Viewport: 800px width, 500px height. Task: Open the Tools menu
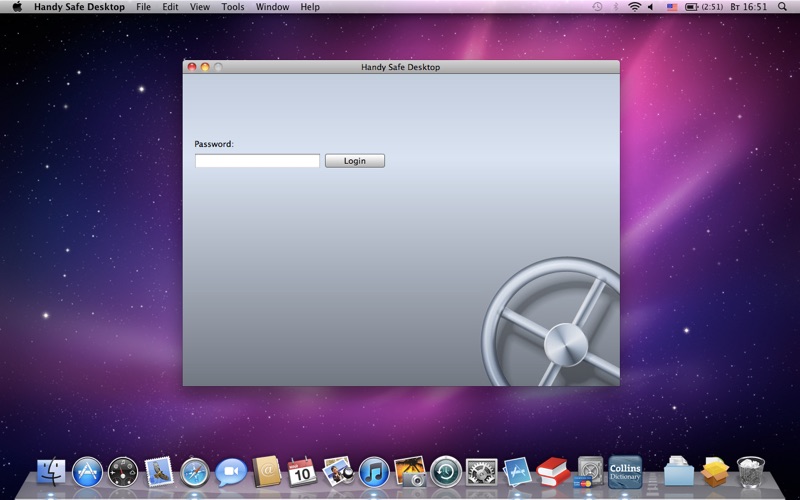point(233,7)
